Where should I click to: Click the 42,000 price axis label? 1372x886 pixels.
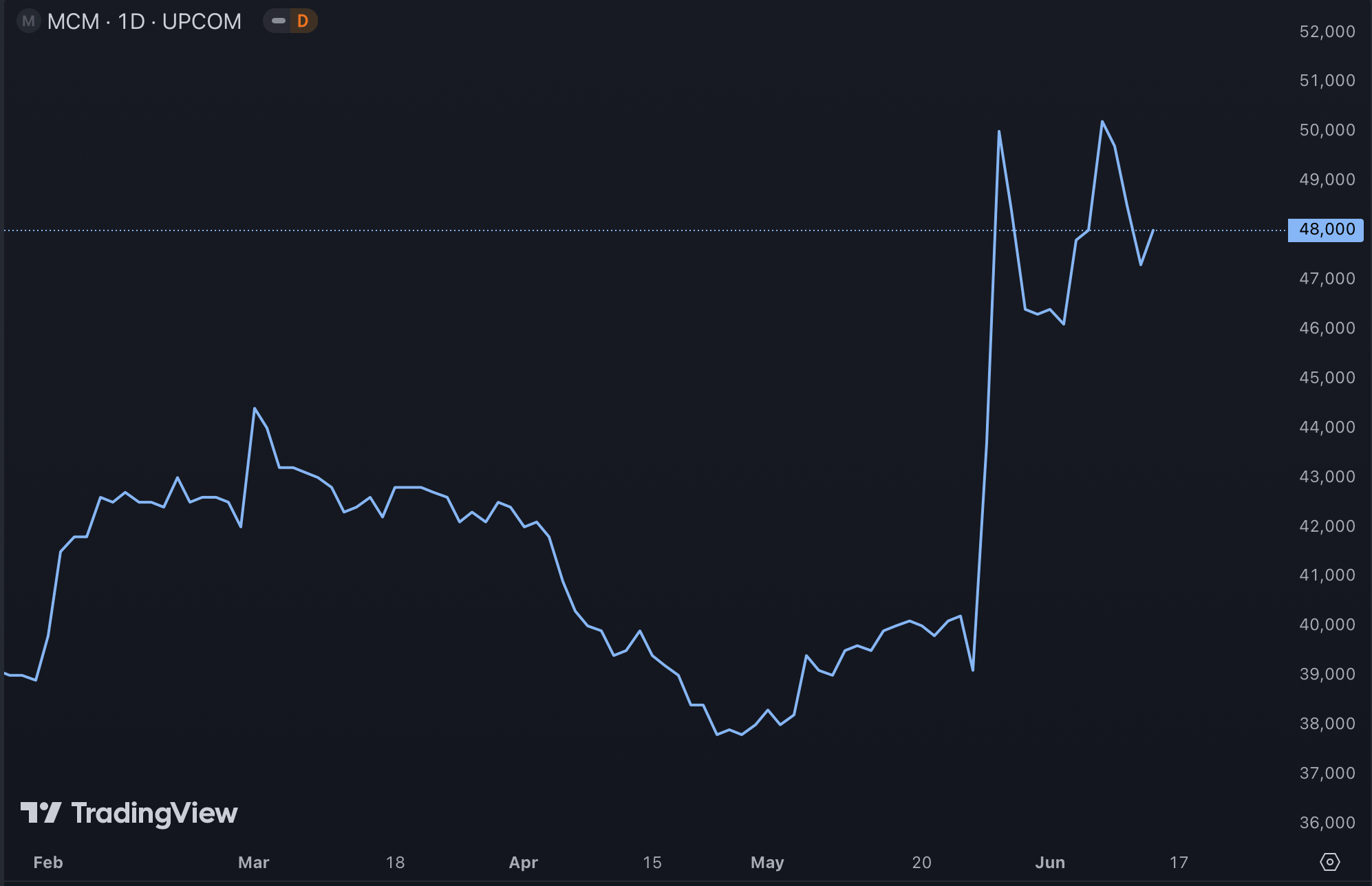pyautogui.click(x=1327, y=526)
